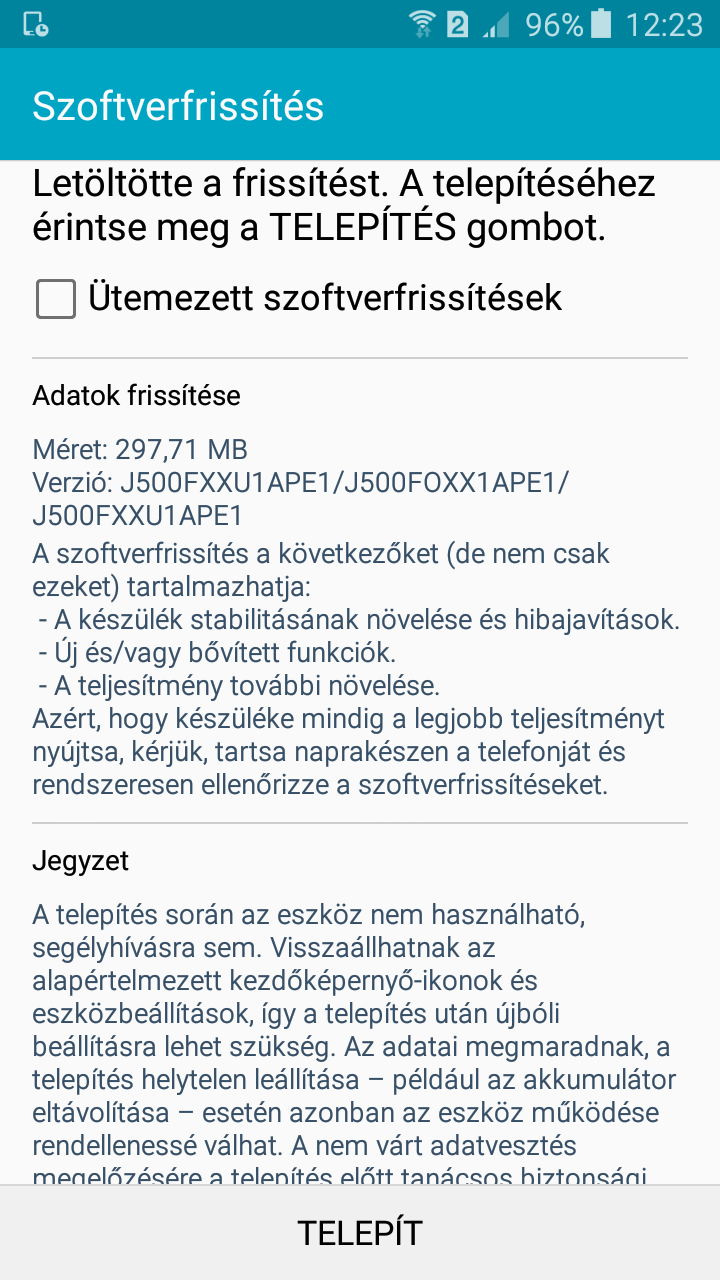
Task: Tap the TELEPÍT install button
Action: coord(360,1232)
